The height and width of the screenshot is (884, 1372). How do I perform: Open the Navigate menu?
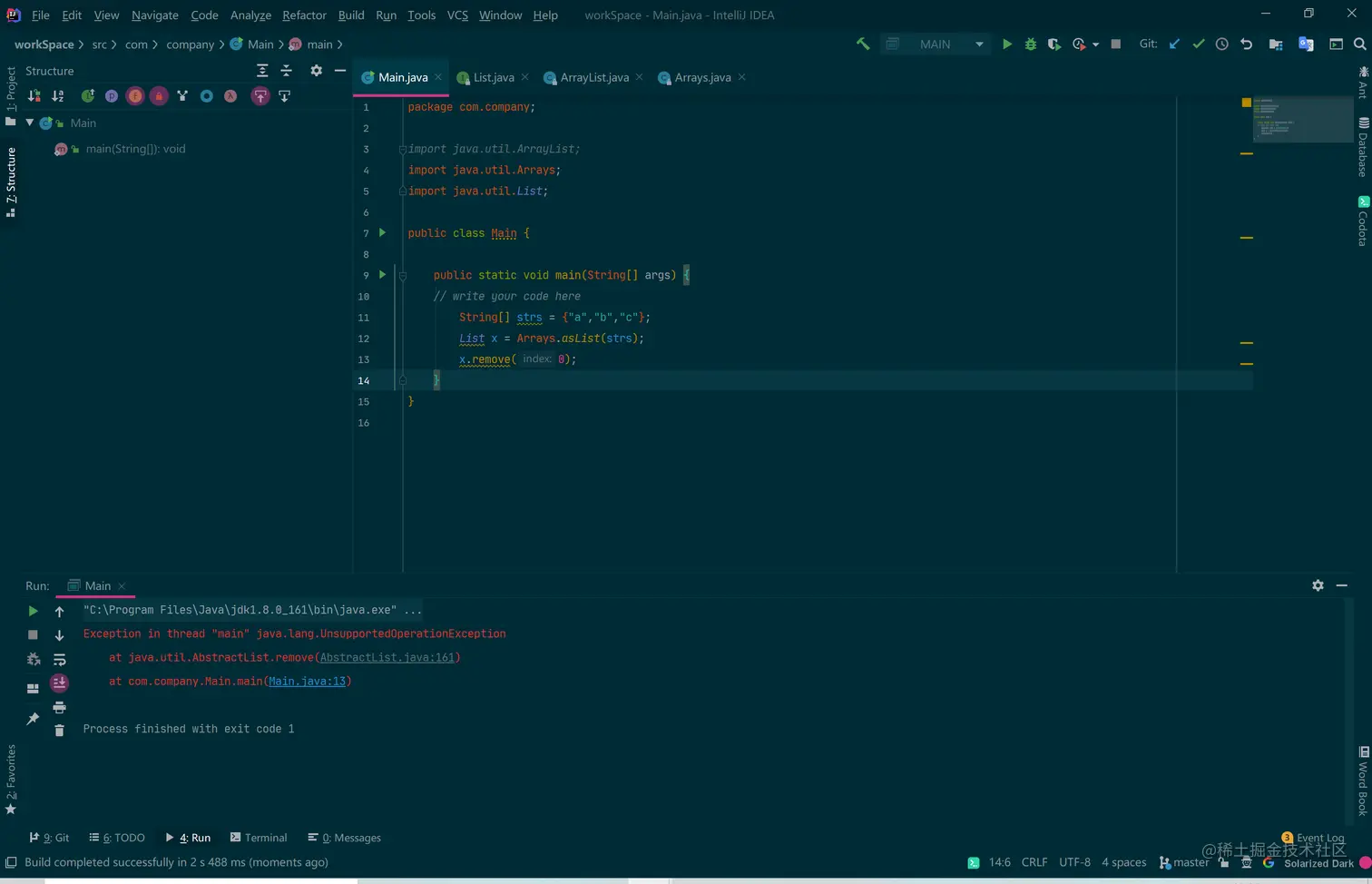(154, 15)
